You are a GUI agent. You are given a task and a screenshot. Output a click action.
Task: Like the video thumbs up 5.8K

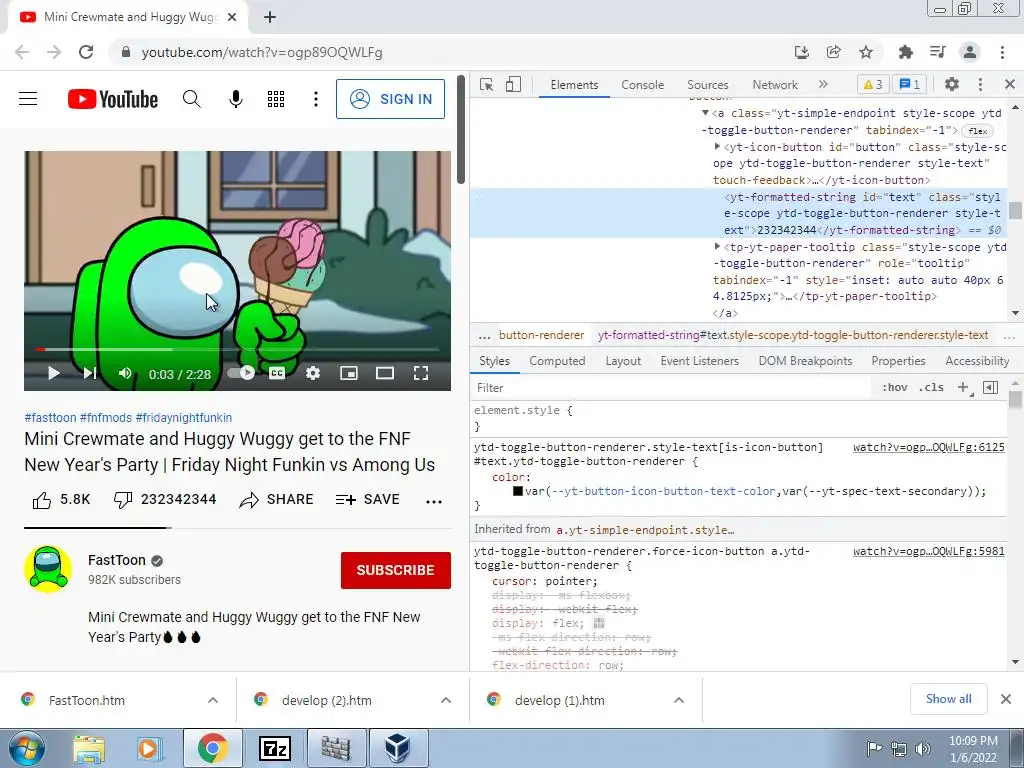[x=61, y=500]
